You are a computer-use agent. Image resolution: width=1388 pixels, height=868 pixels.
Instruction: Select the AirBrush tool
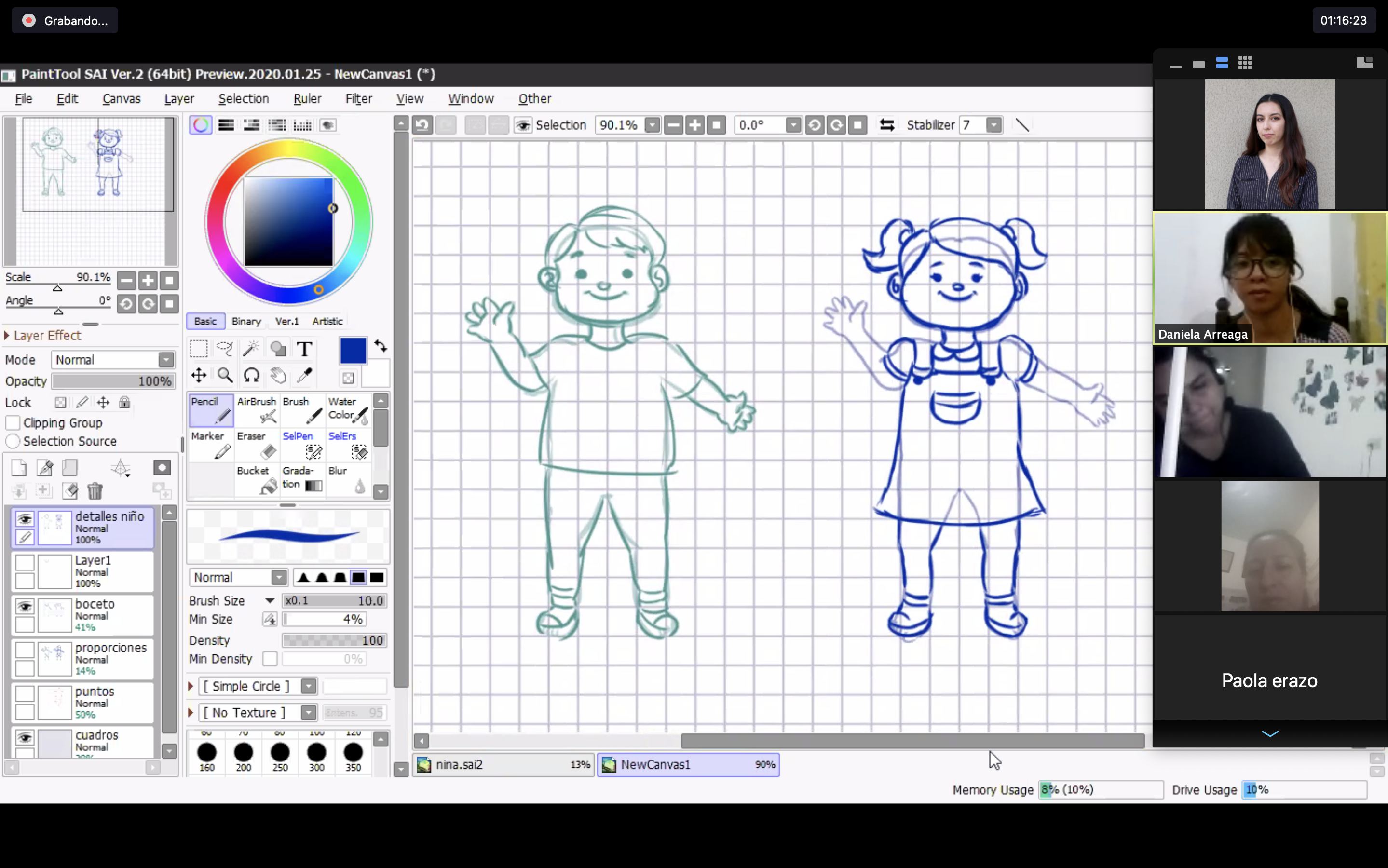257,410
